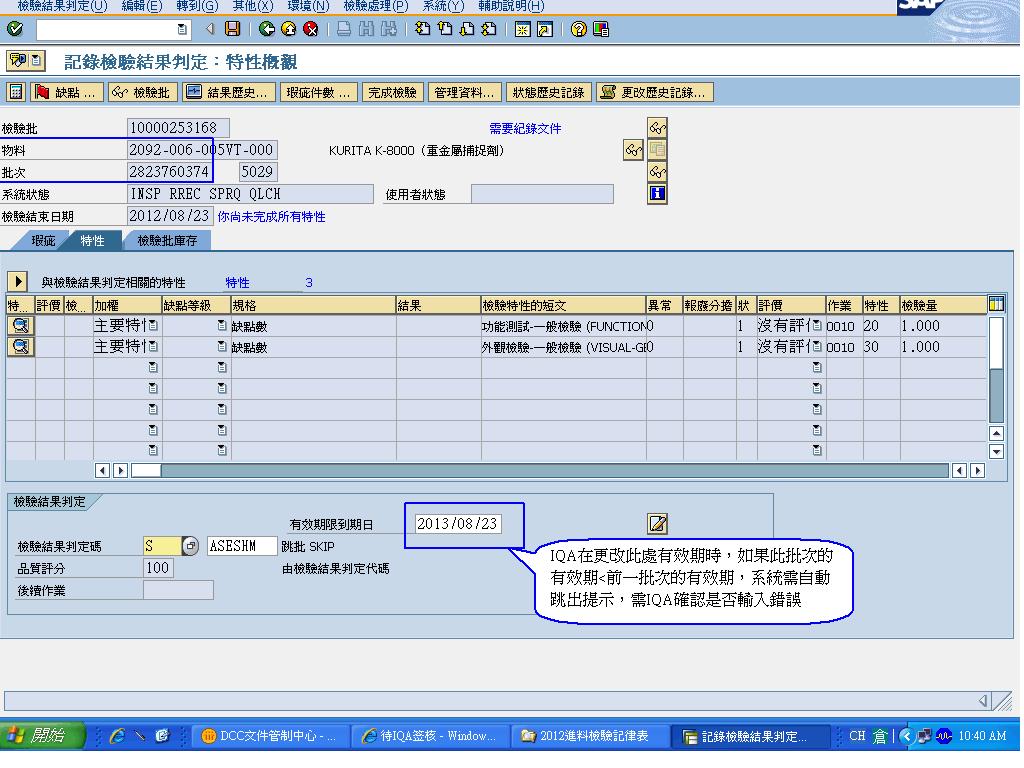Switch to the 瑕疵 tab
The height and width of the screenshot is (768, 1024).
click(43, 240)
